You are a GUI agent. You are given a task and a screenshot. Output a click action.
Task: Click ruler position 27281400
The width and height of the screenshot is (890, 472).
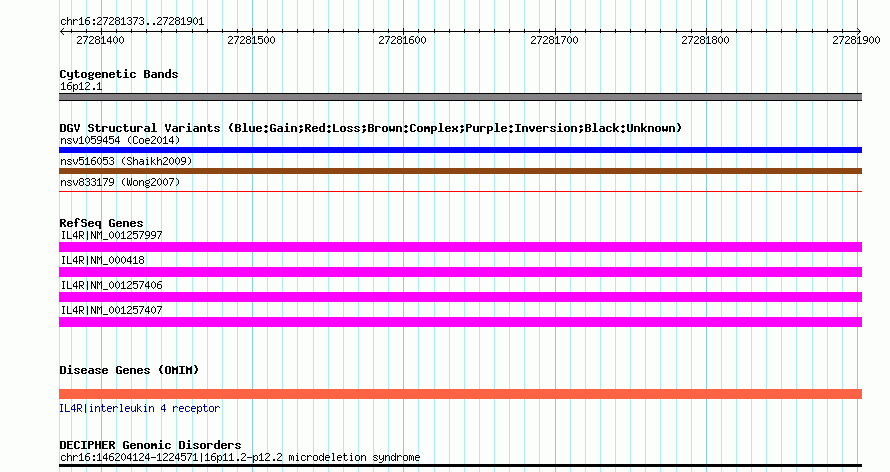(x=100, y=40)
